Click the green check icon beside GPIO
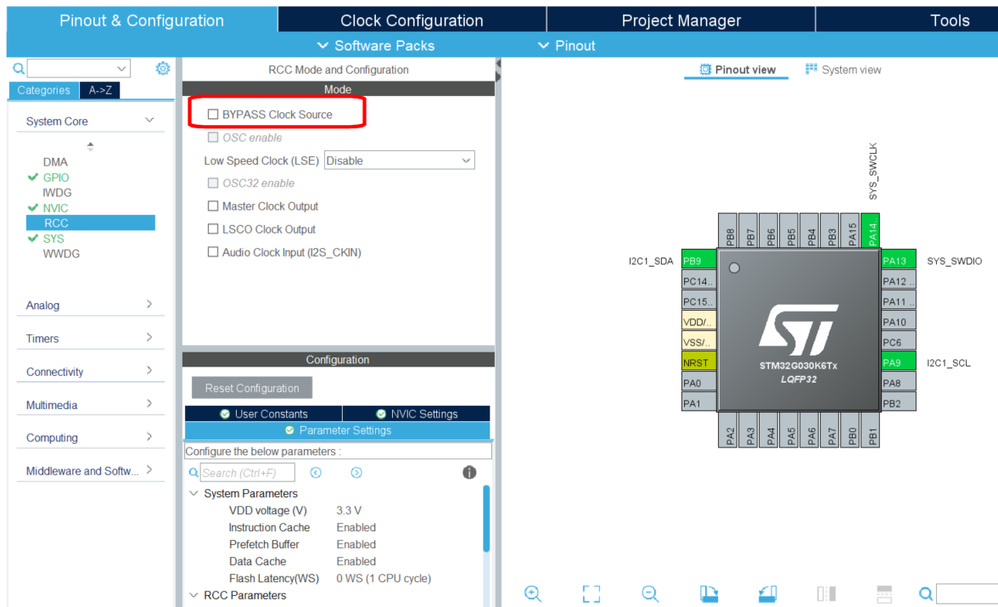998x607 pixels. (33, 177)
